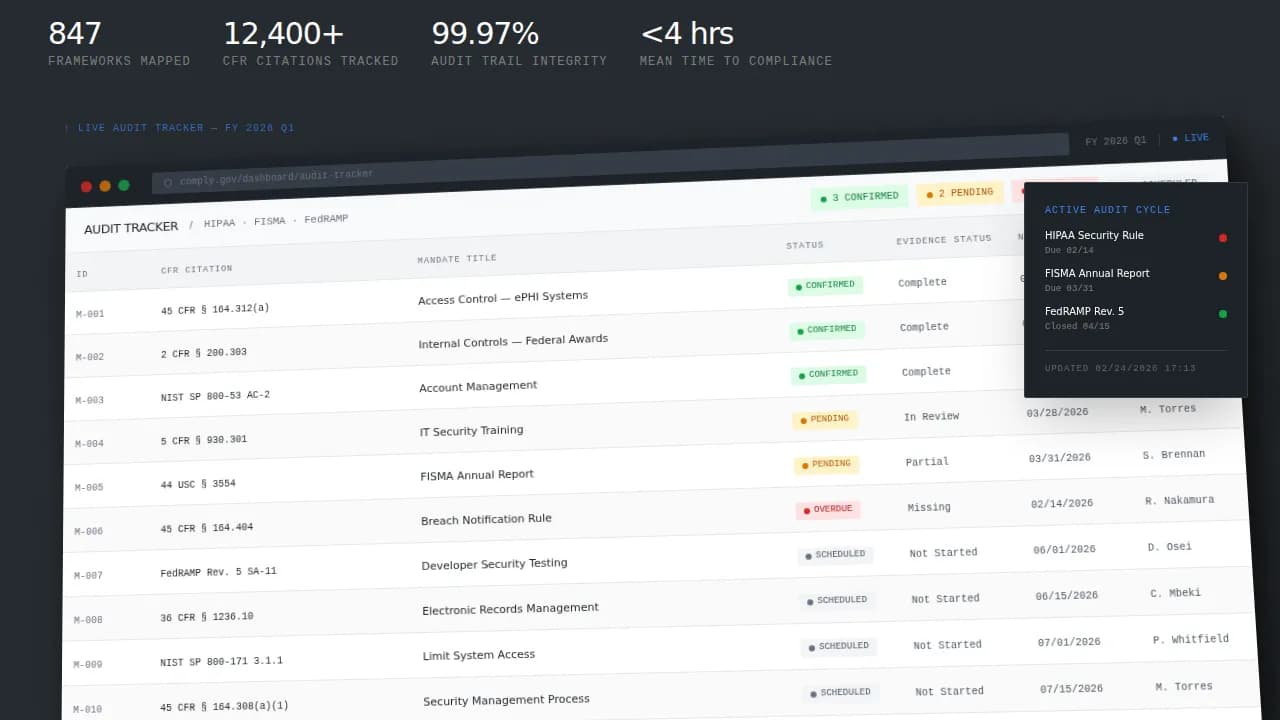Click CONFIRMED badge on Account Management row
This screenshot has width=1280, height=720.
829,375
